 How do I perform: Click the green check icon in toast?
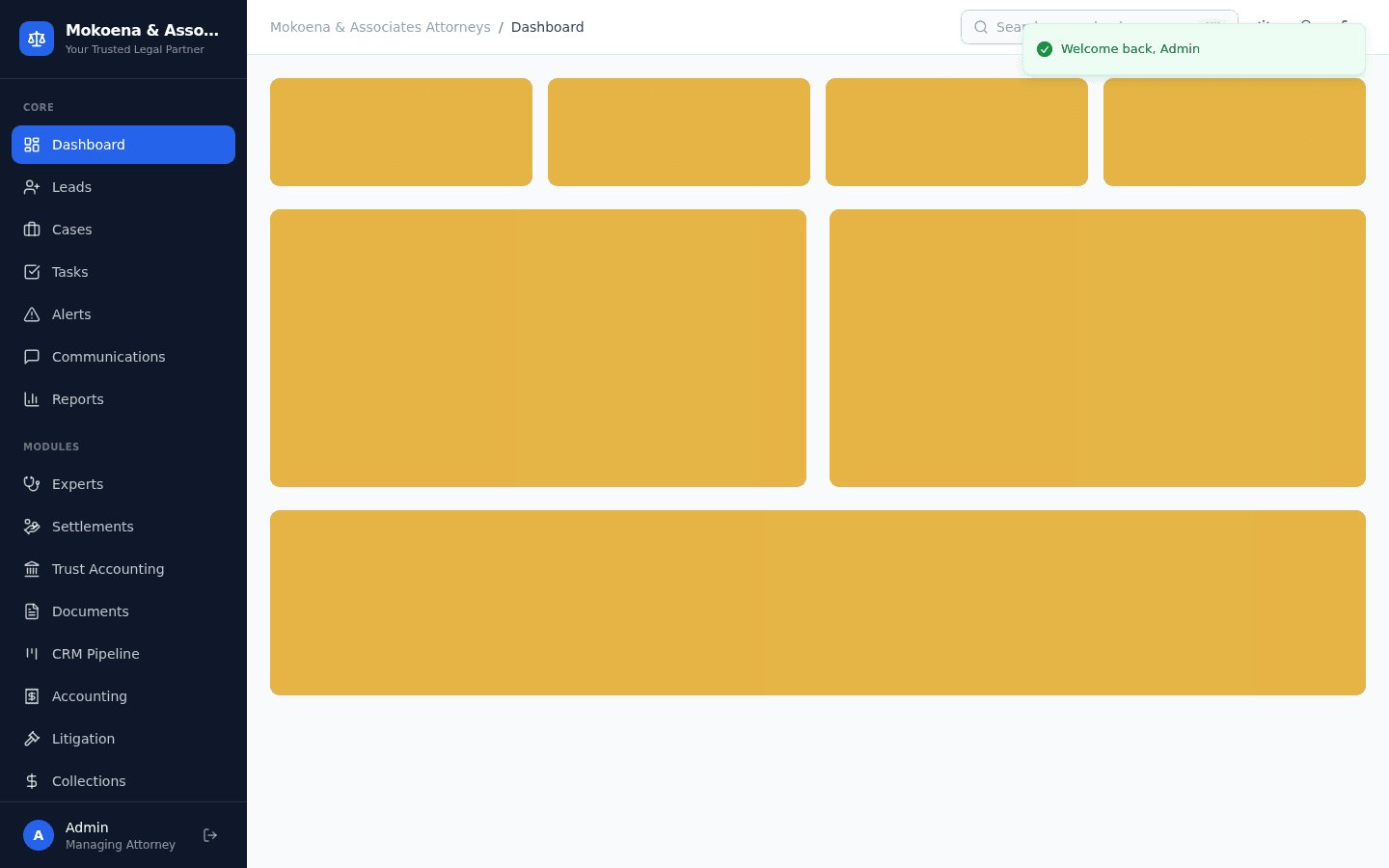click(x=1045, y=49)
